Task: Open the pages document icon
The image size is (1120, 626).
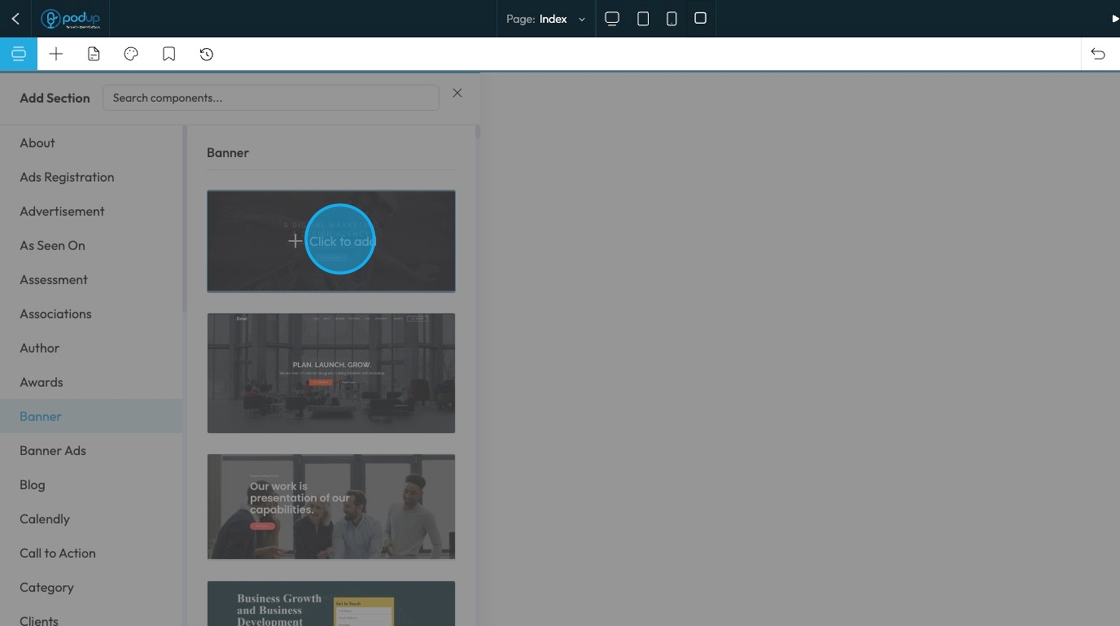Action: tap(94, 54)
